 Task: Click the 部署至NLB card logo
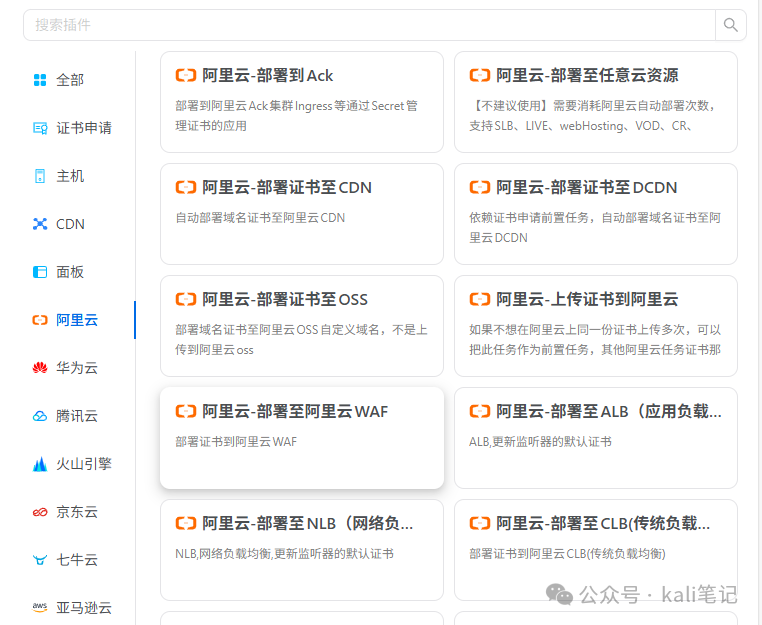point(186,523)
